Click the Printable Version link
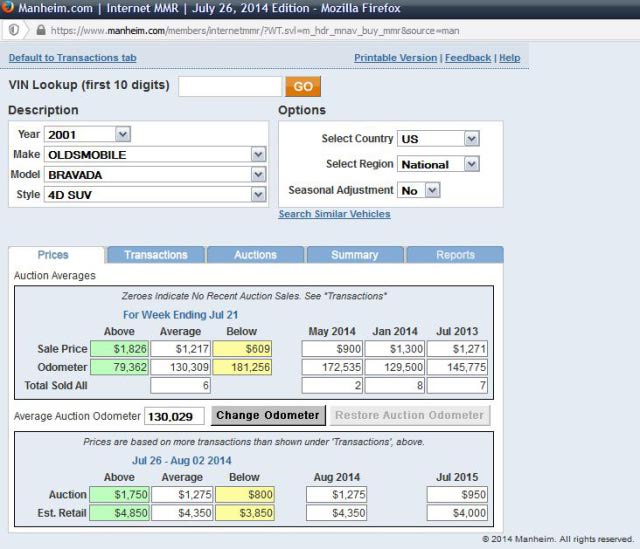This screenshot has height=549, width=640. (395, 58)
